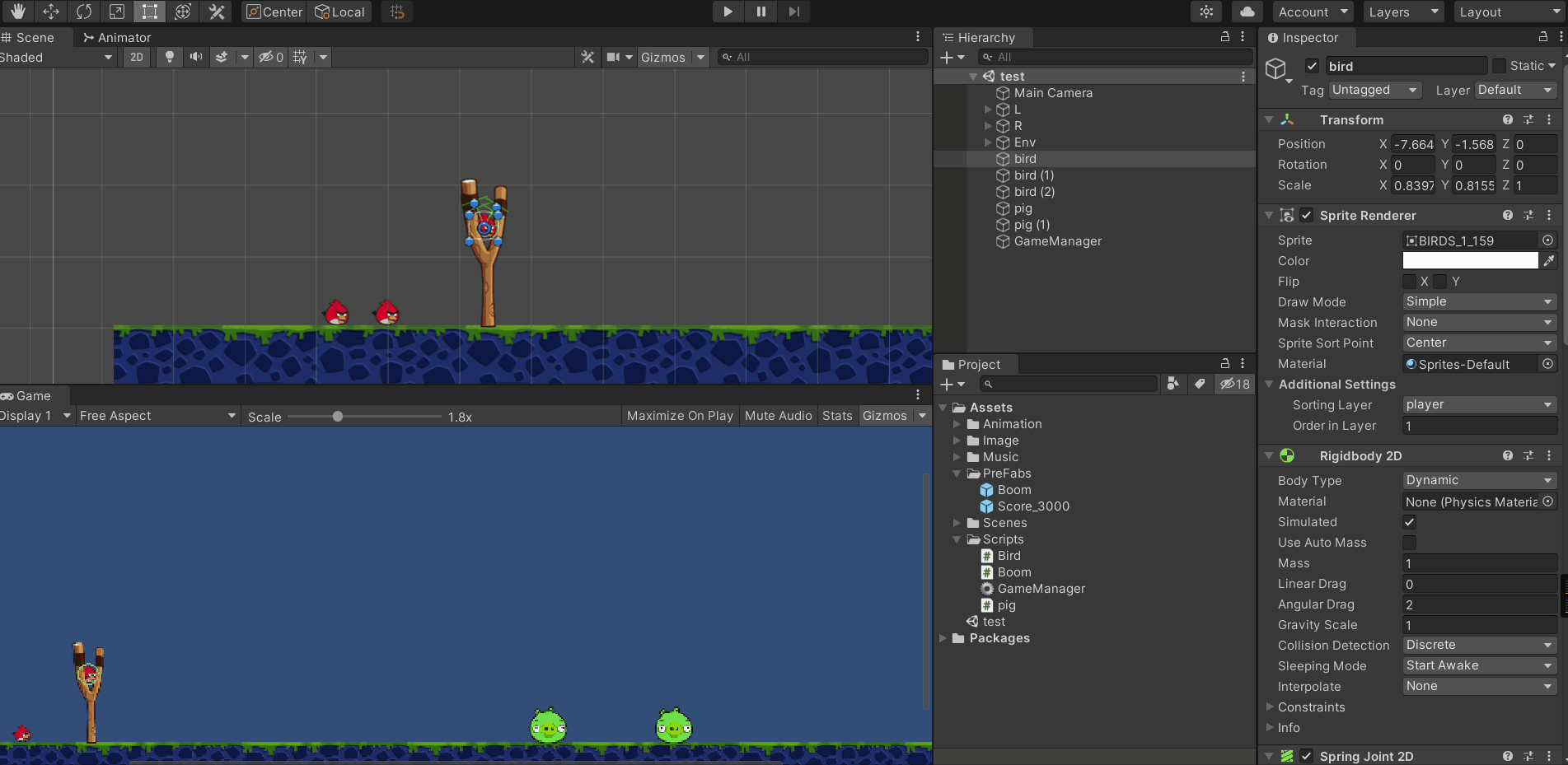Toggle bird object active checkbox

[1313, 66]
